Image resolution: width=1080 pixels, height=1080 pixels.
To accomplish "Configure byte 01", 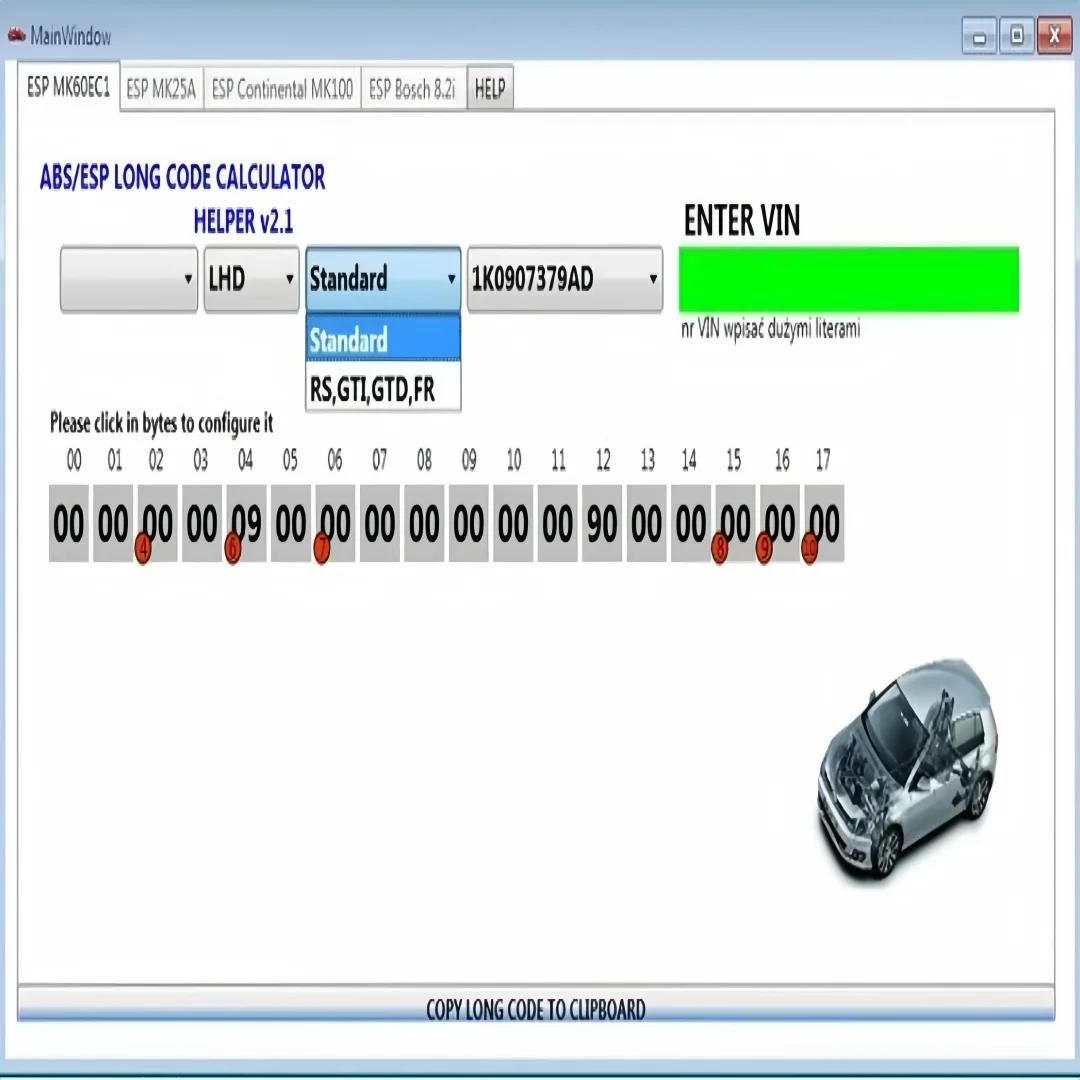I will [113, 523].
